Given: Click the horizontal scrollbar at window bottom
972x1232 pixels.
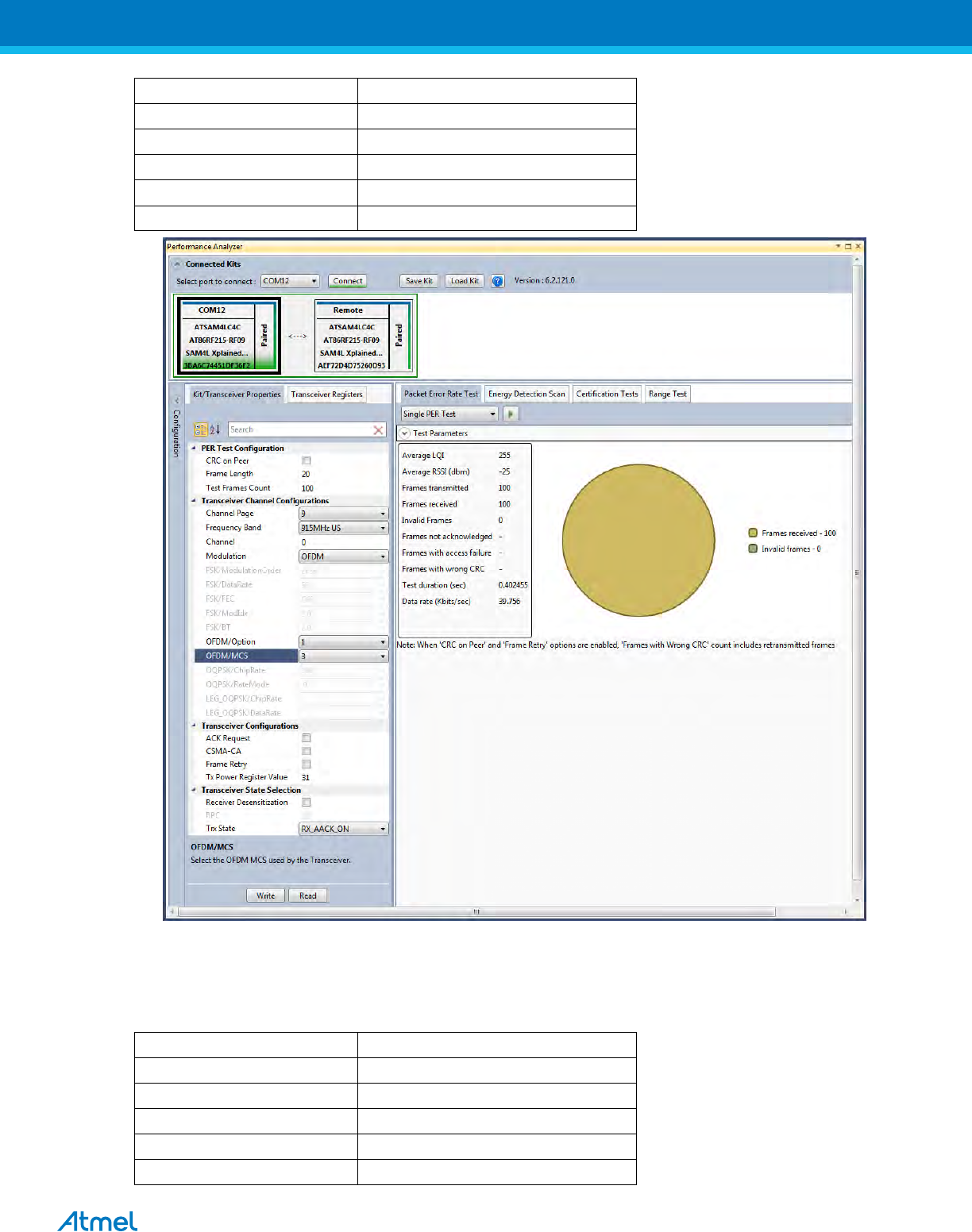Looking at the screenshot, I should click(476, 912).
